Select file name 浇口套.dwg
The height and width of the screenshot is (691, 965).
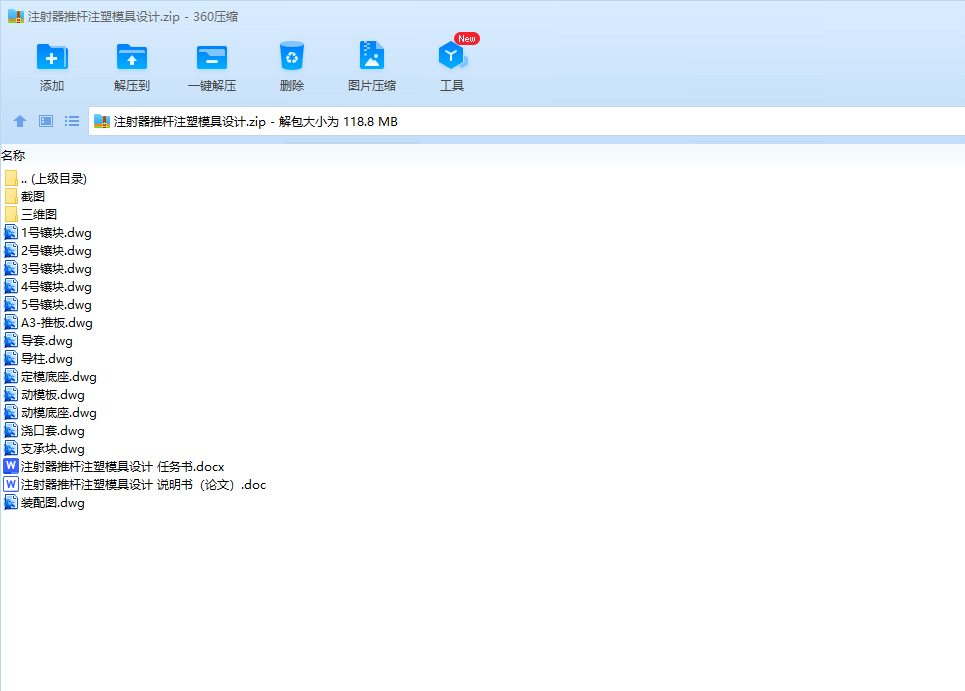point(53,431)
